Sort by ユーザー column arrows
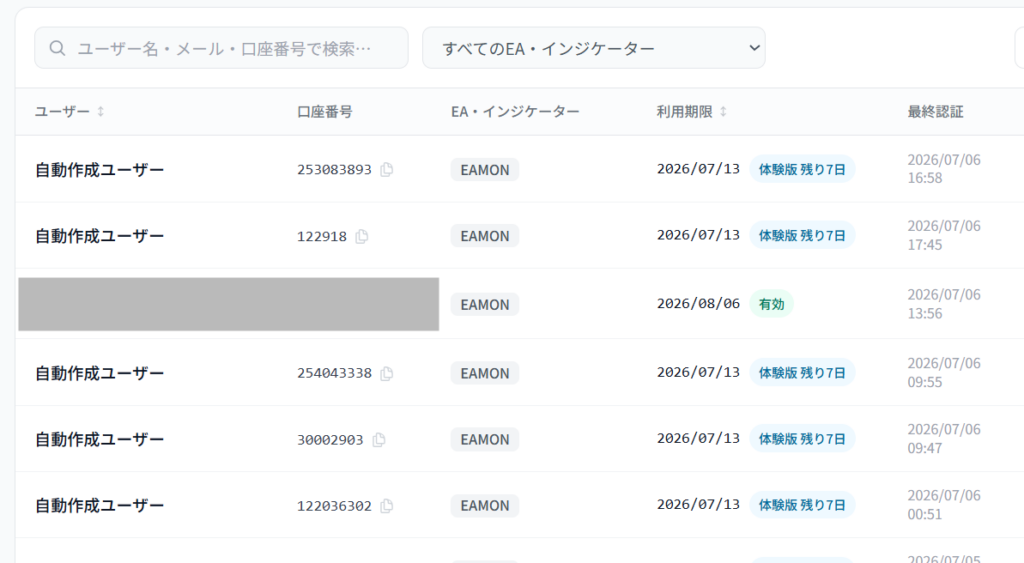The width and height of the screenshot is (1024, 563). (101, 112)
